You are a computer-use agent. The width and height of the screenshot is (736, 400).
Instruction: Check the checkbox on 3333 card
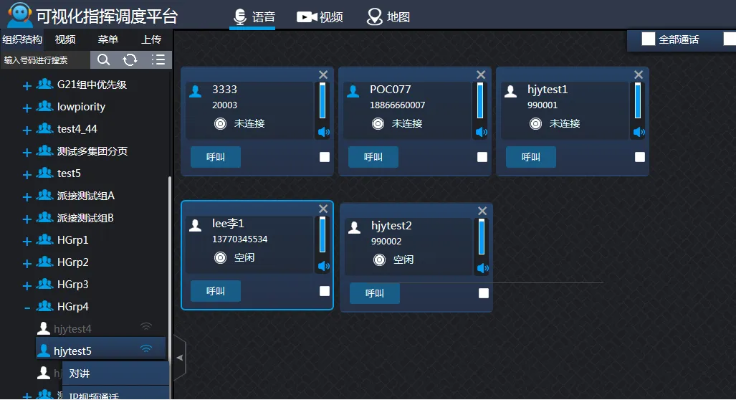tap(324, 157)
